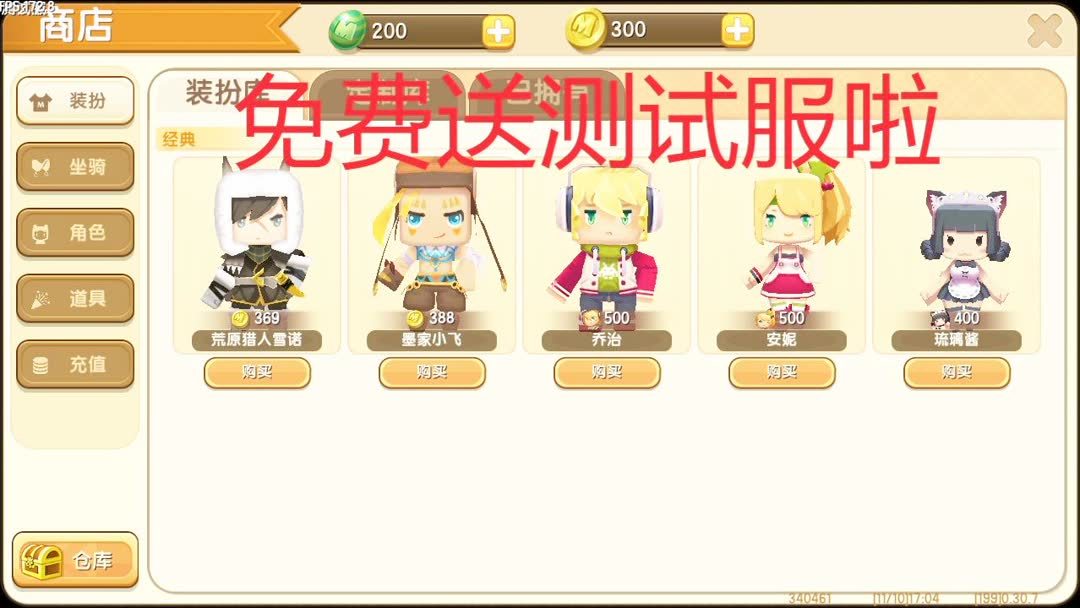Image resolution: width=1080 pixels, height=608 pixels.
Task: Open the 装扮 outfit category
Action: click(x=75, y=101)
